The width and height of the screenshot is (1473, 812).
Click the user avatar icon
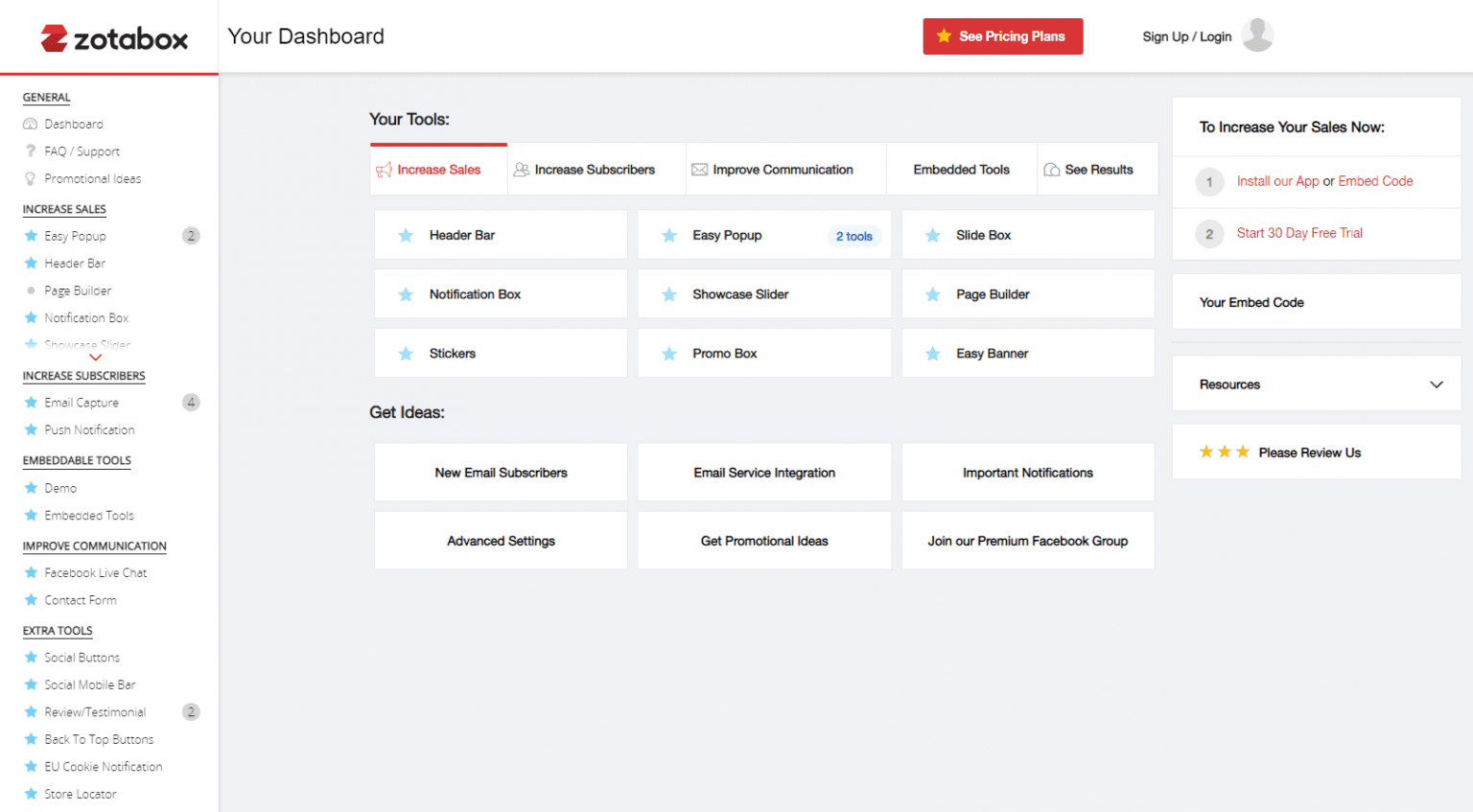coord(1256,35)
